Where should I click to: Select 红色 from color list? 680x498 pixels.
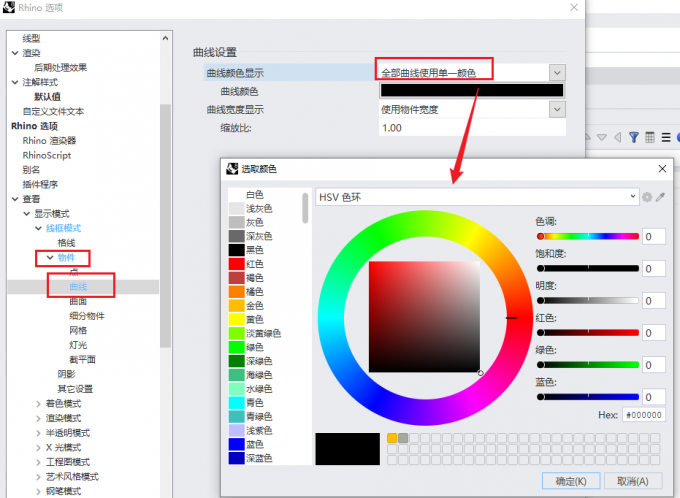[x=255, y=264]
